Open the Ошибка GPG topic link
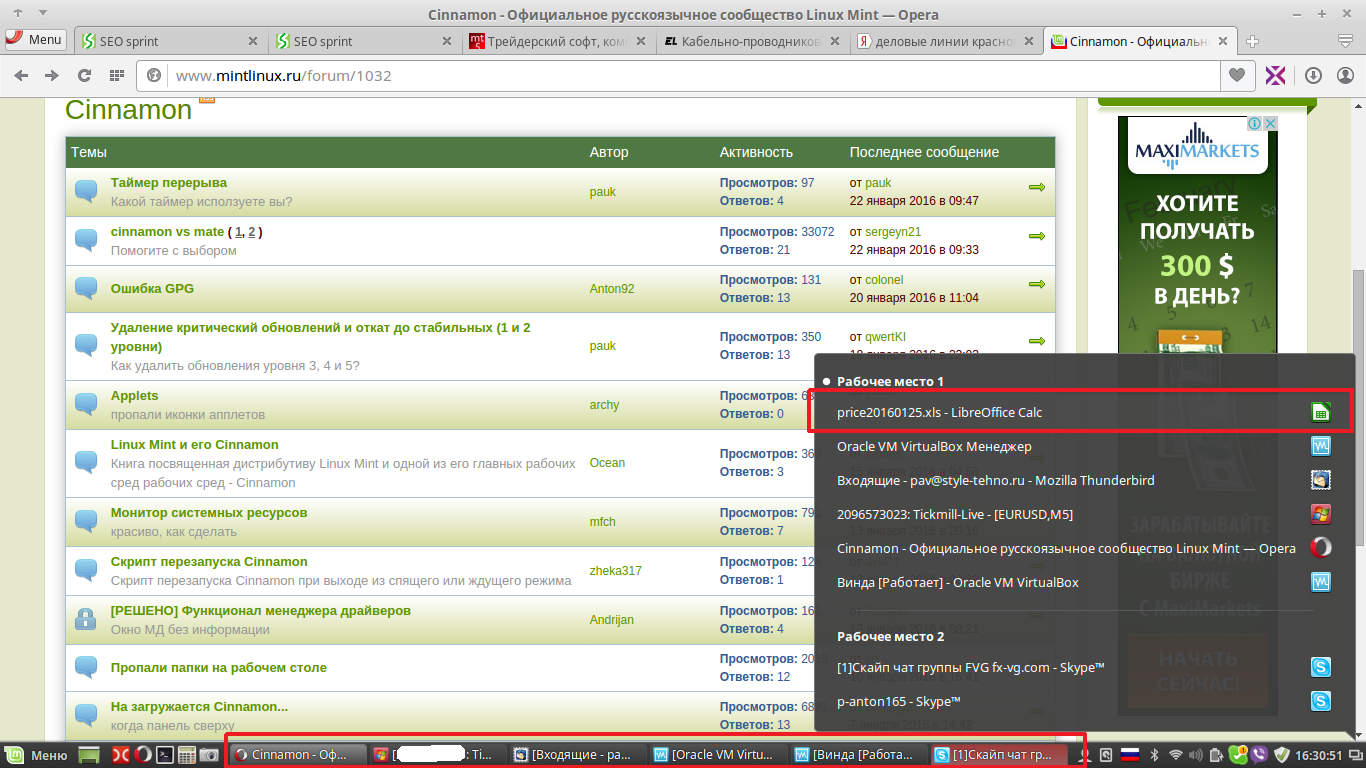This screenshot has height=768, width=1366. (x=152, y=288)
